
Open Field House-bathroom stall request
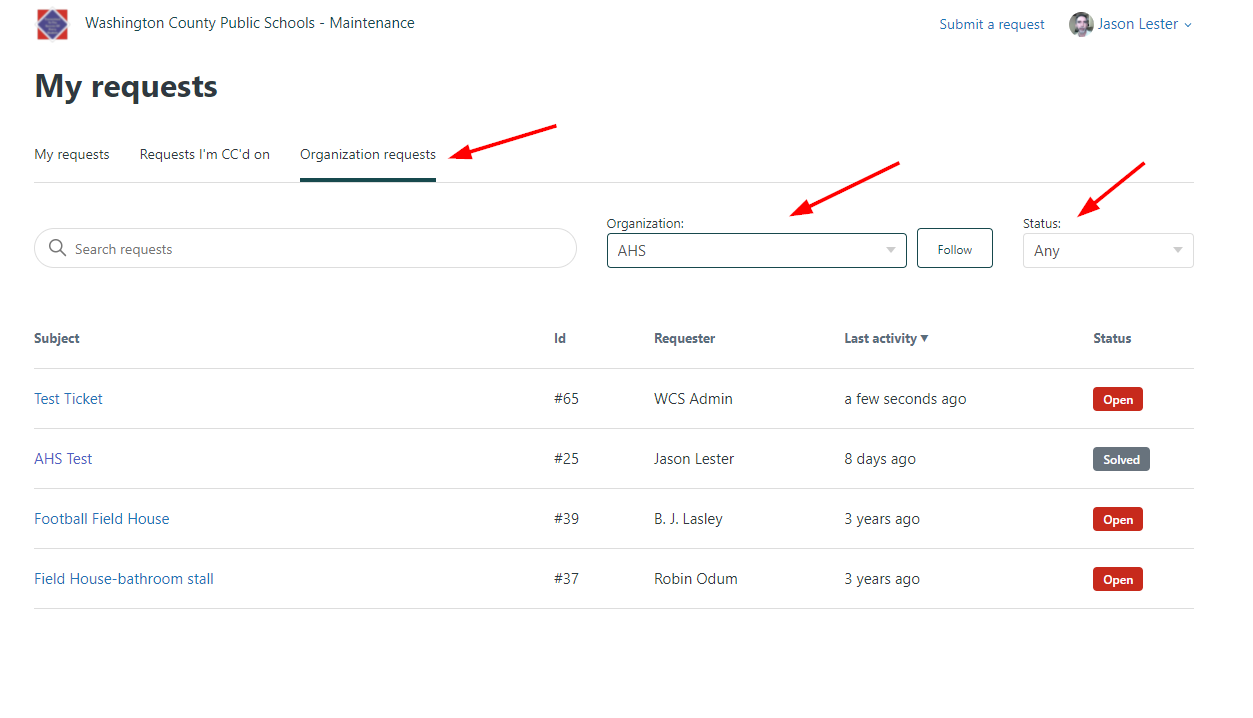point(124,578)
